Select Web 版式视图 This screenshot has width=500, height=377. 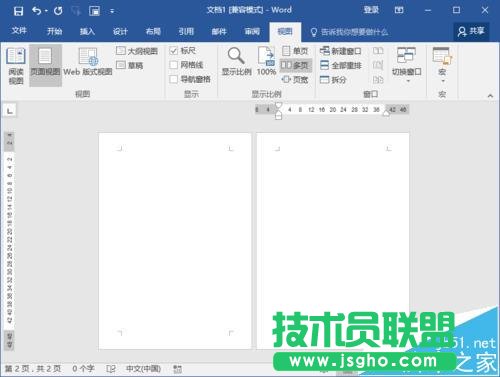(88, 62)
